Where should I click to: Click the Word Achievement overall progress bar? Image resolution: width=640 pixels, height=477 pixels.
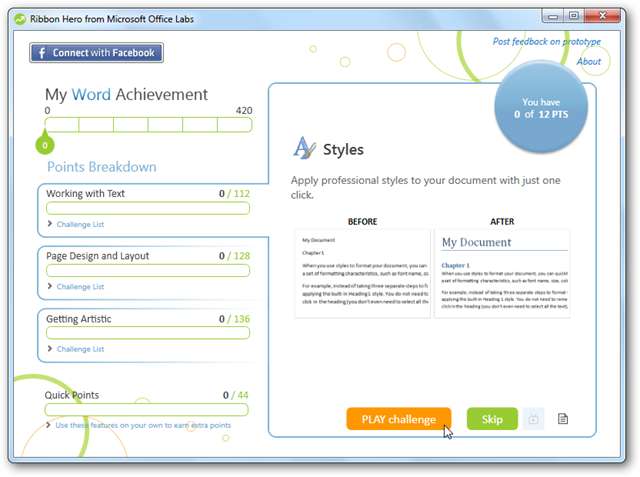[148, 125]
